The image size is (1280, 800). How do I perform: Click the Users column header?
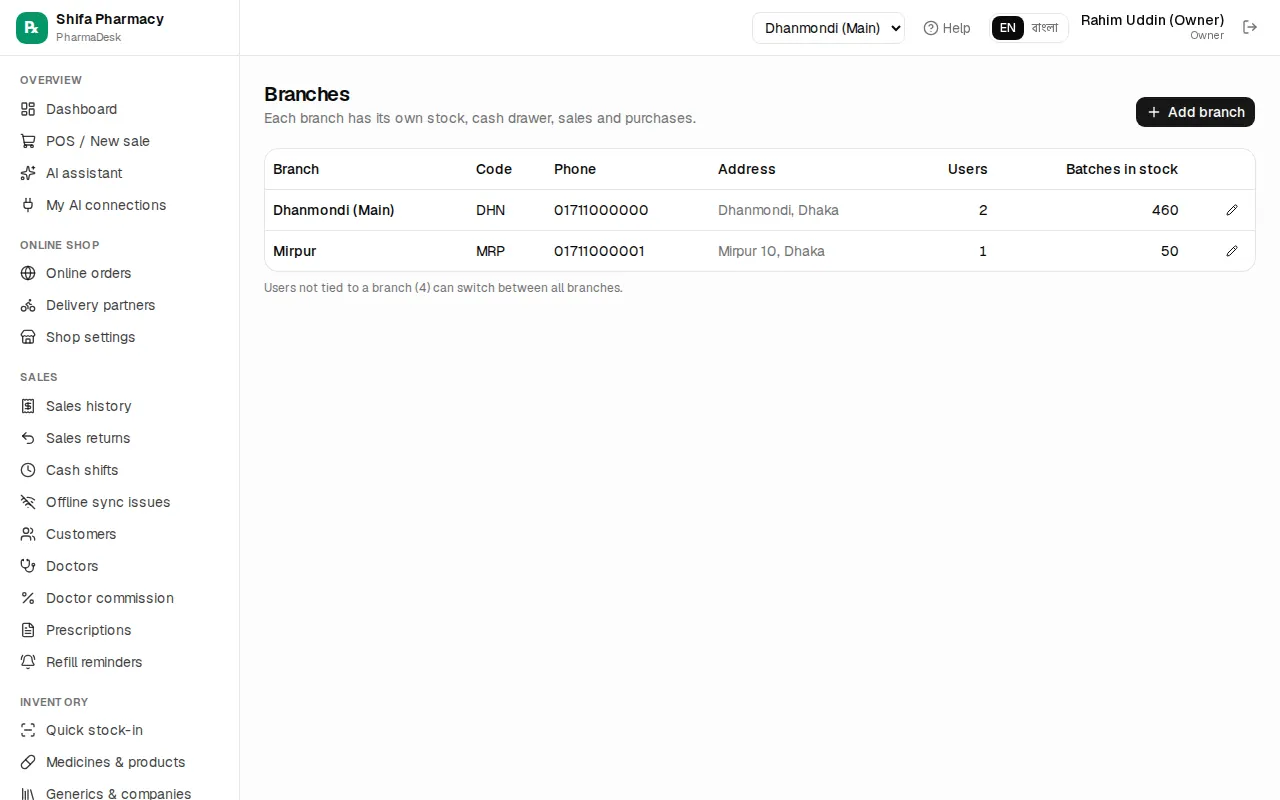point(967,169)
